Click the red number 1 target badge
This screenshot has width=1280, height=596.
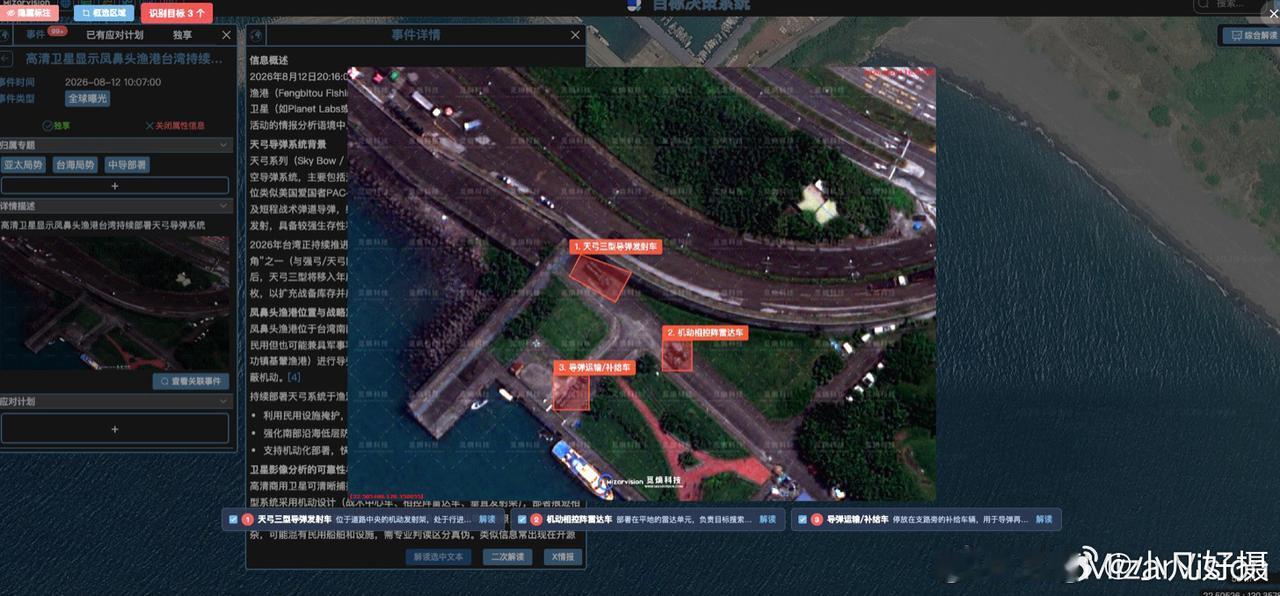[x=247, y=519]
